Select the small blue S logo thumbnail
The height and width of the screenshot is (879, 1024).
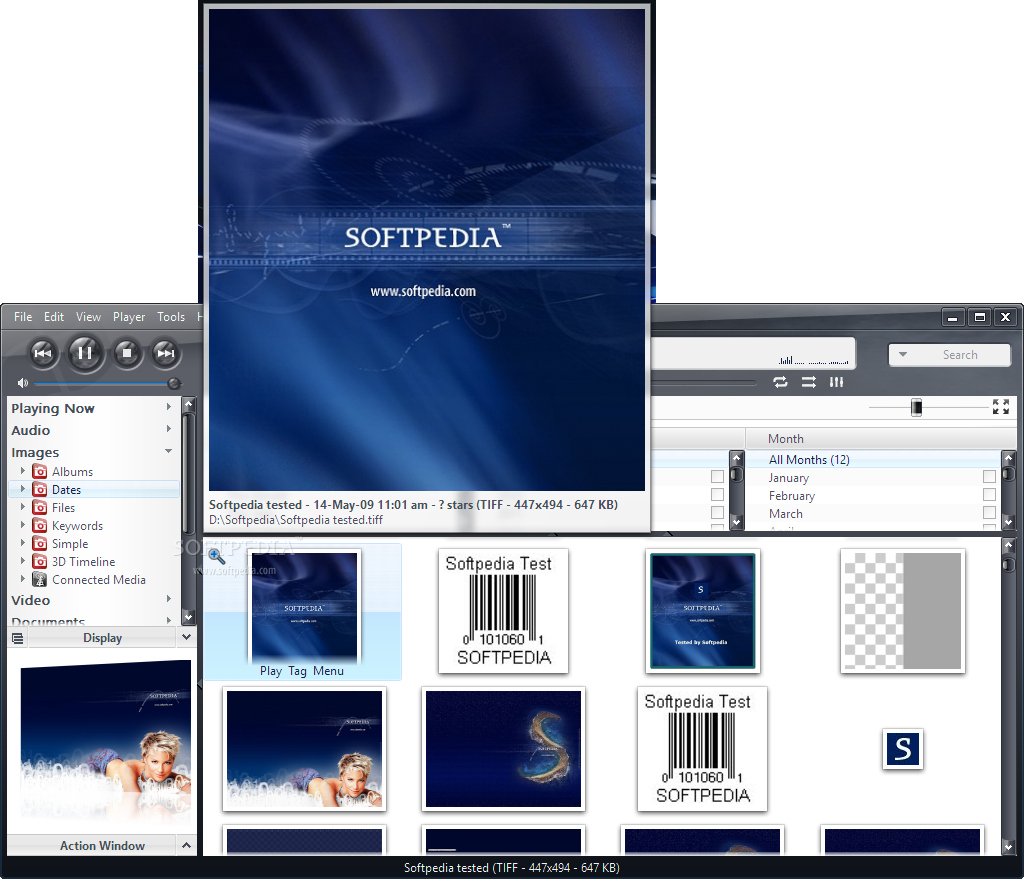pos(903,749)
